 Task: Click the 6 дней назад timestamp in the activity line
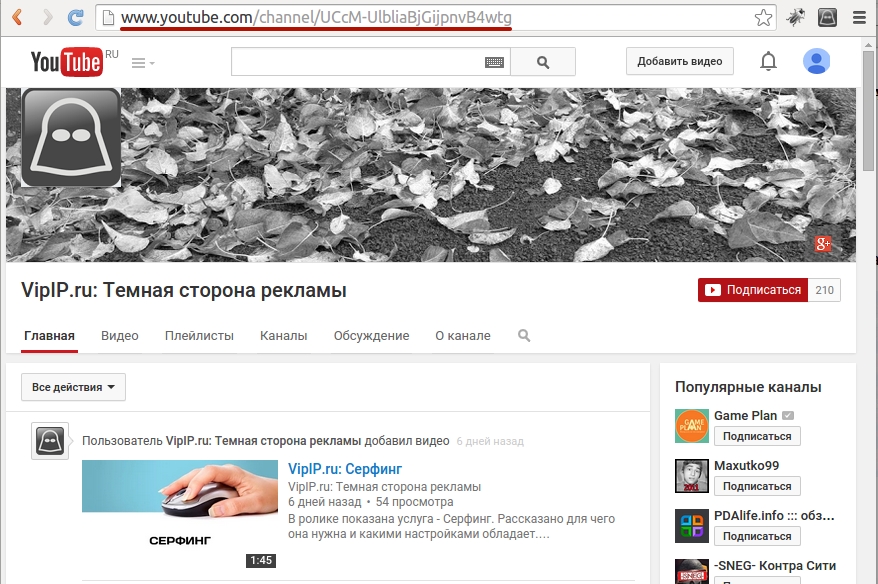[490, 441]
